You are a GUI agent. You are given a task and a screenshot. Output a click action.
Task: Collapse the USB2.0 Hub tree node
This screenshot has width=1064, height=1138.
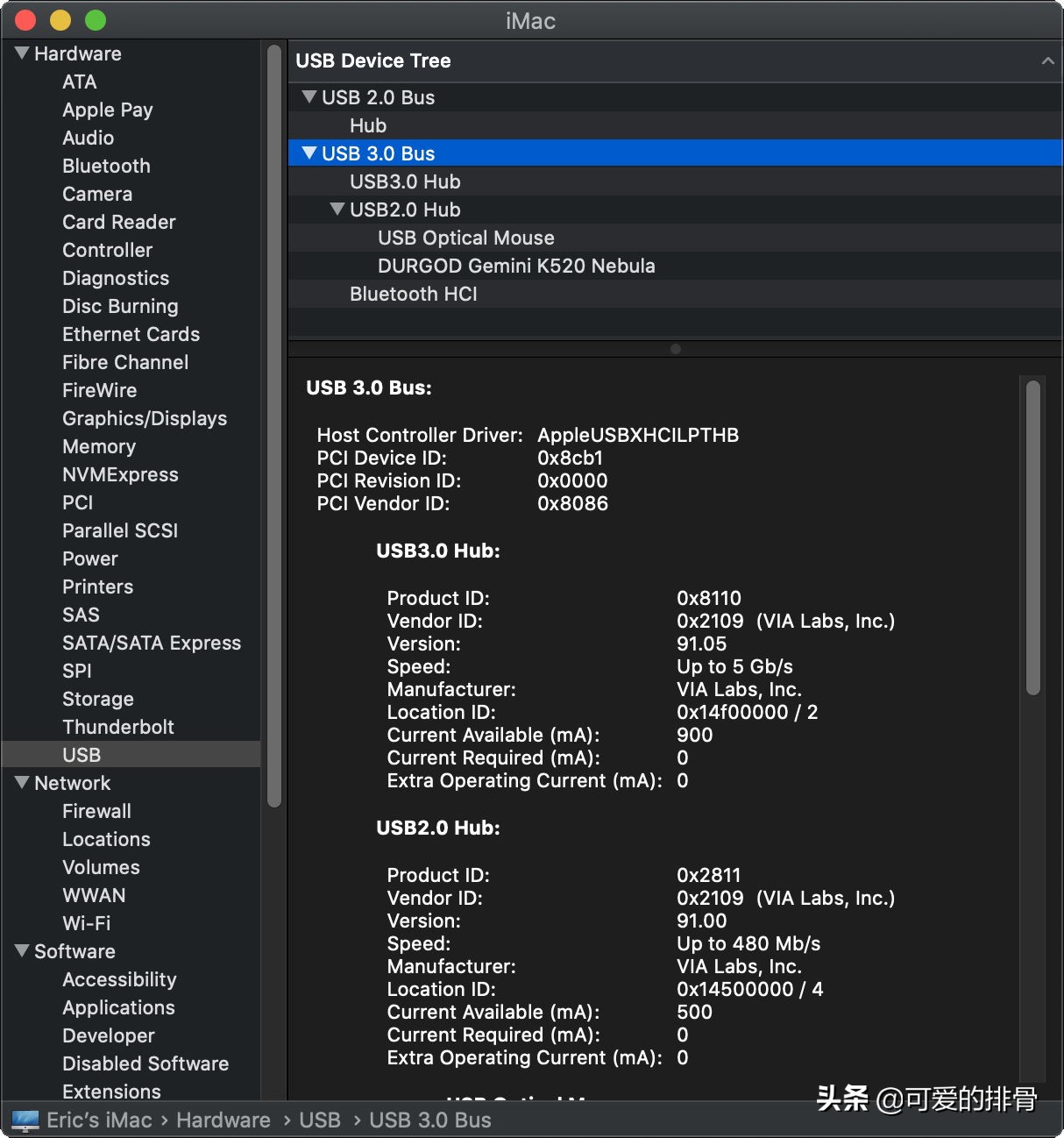pos(337,210)
